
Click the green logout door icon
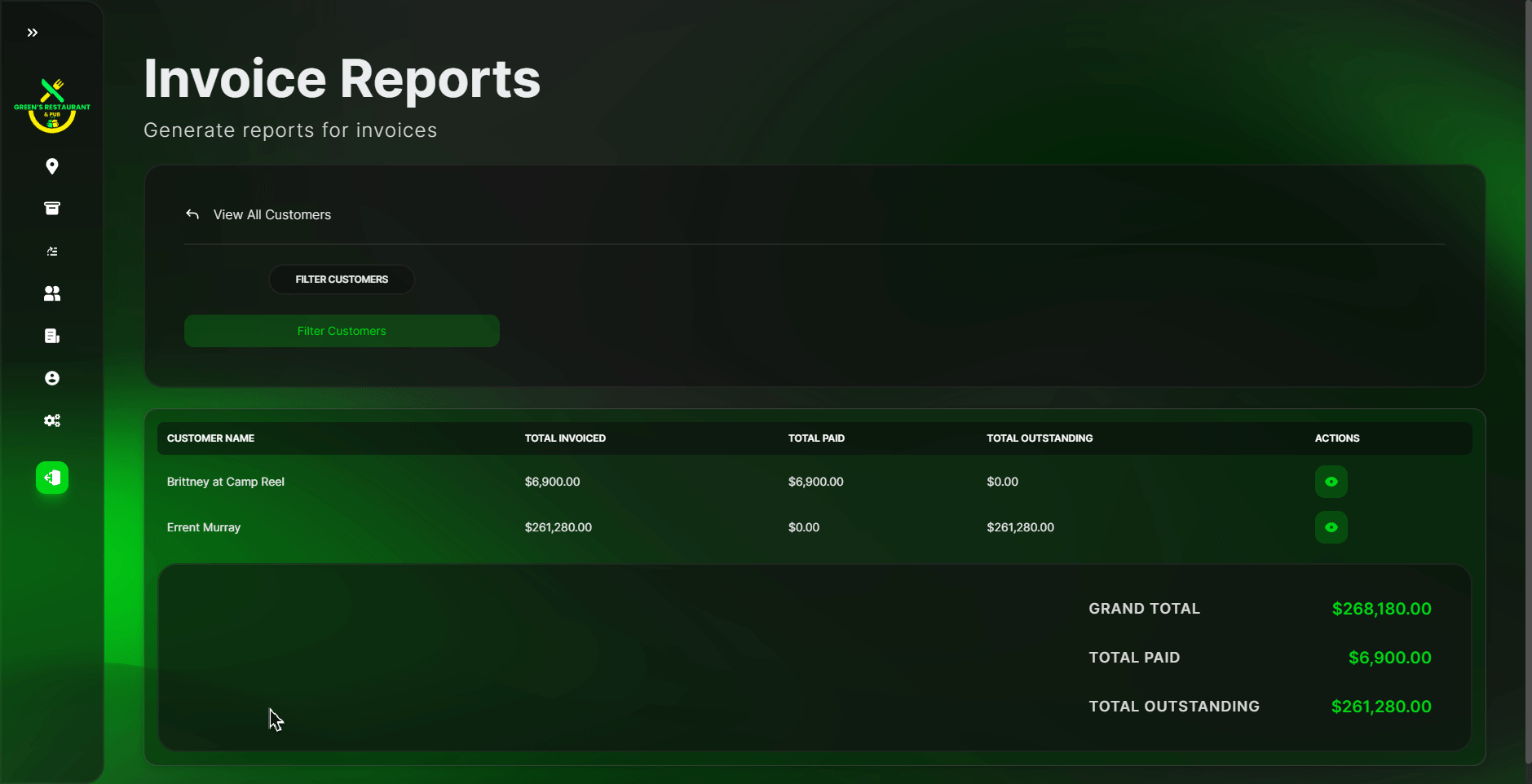tap(52, 478)
